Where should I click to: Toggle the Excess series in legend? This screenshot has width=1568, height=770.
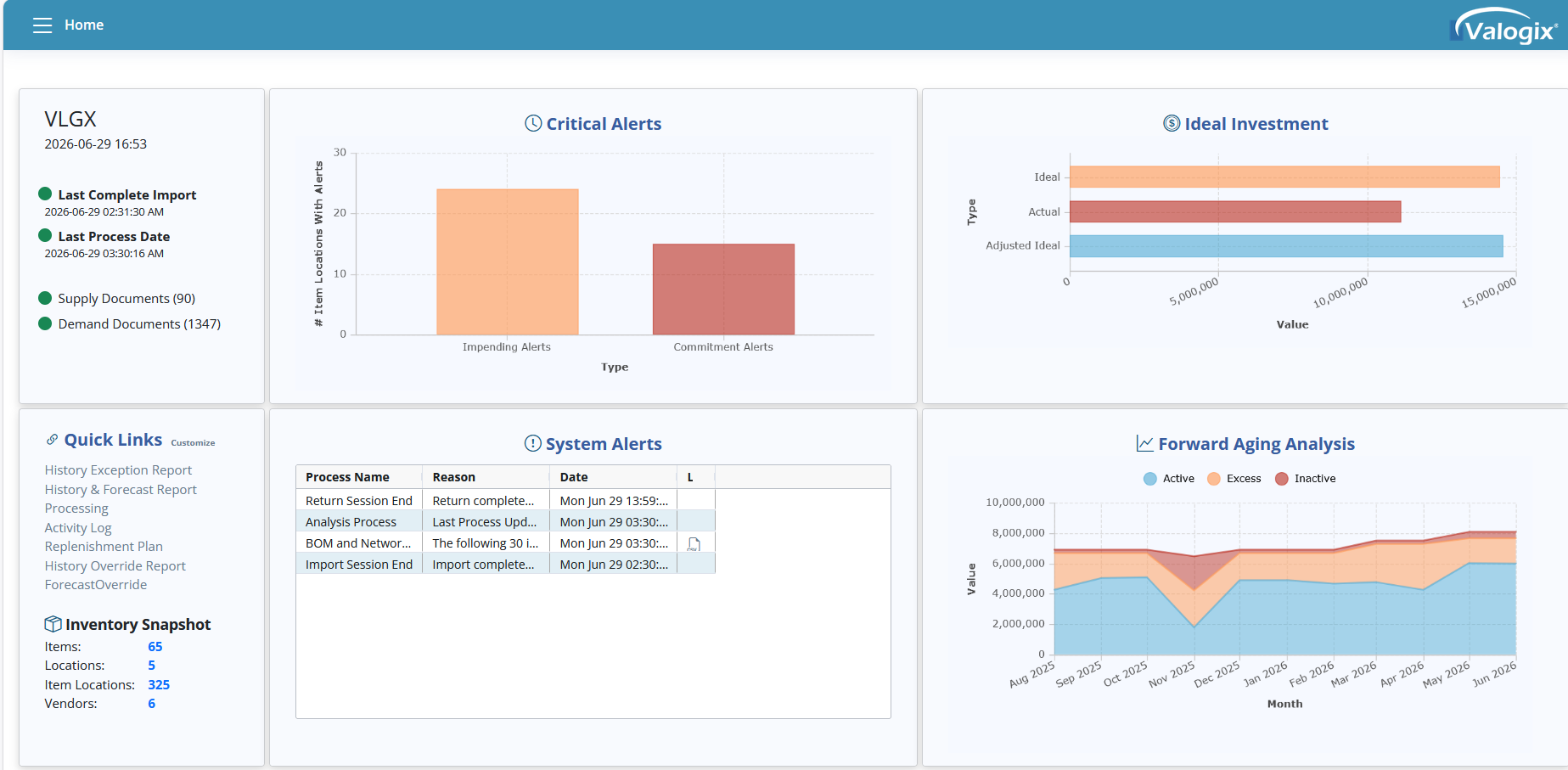tap(1234, 479)
